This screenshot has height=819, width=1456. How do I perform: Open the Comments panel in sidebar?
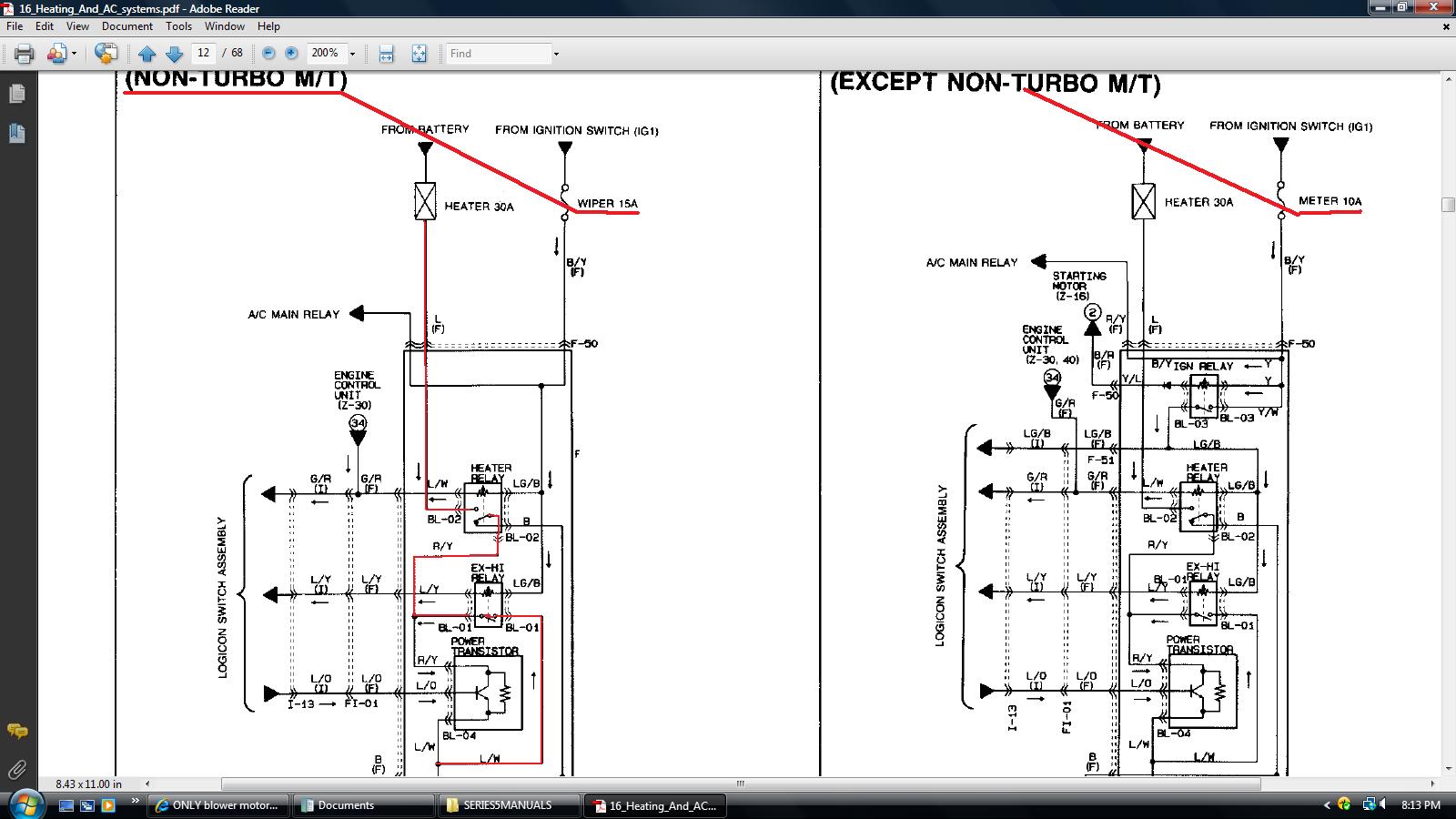(16, 731)
